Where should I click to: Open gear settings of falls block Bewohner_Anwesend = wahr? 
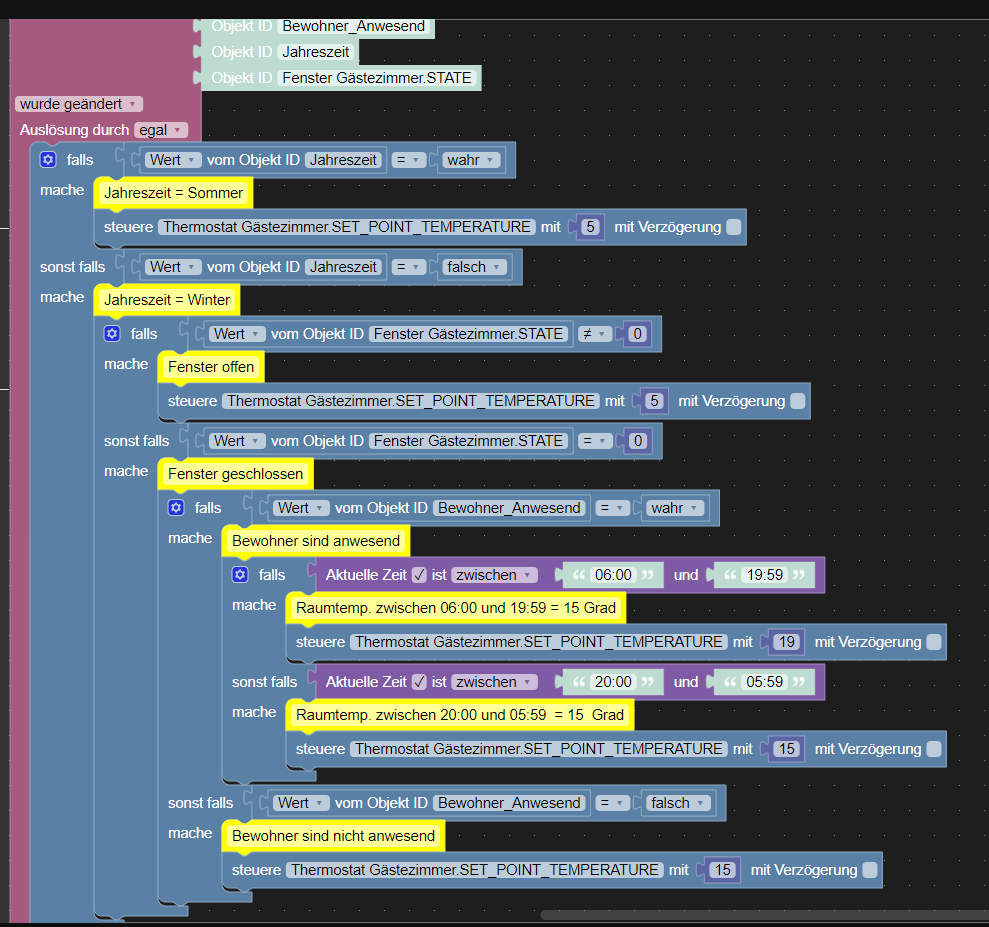pos(176,508)
